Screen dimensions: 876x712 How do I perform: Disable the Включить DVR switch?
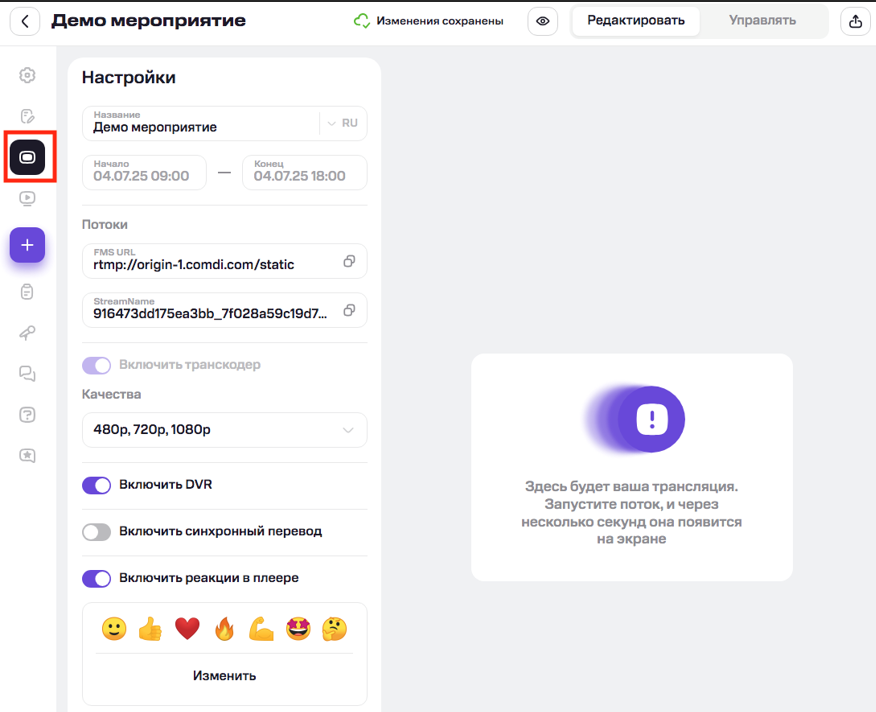tap(96, 485)
